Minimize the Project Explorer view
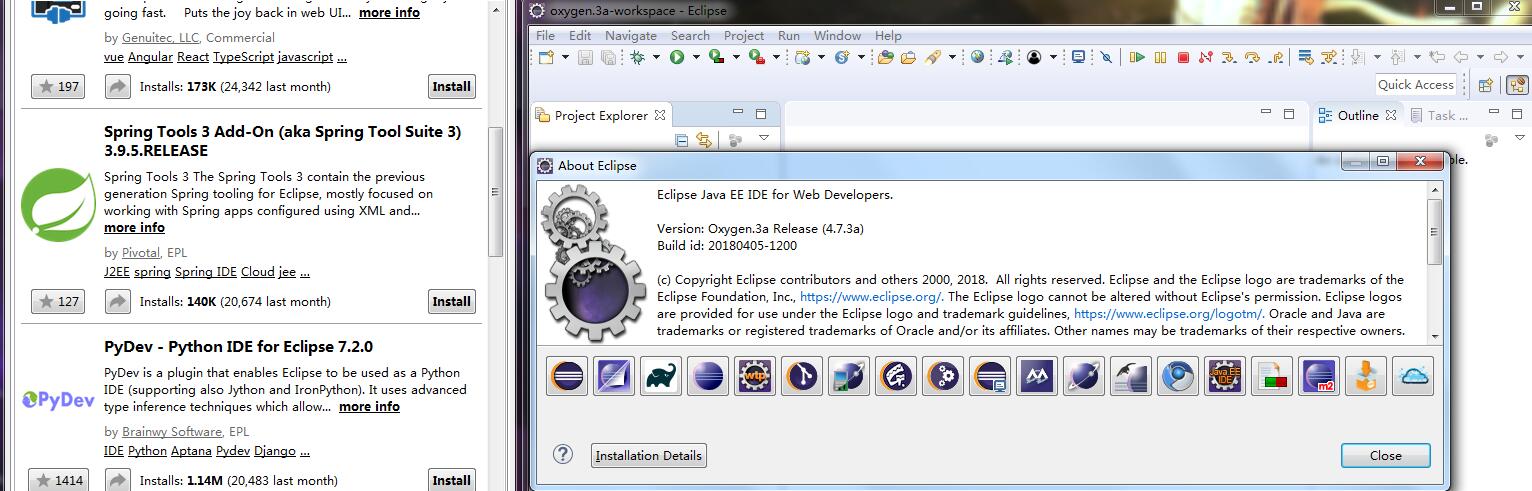This screenshot has height=491, width=1532. 738,112
